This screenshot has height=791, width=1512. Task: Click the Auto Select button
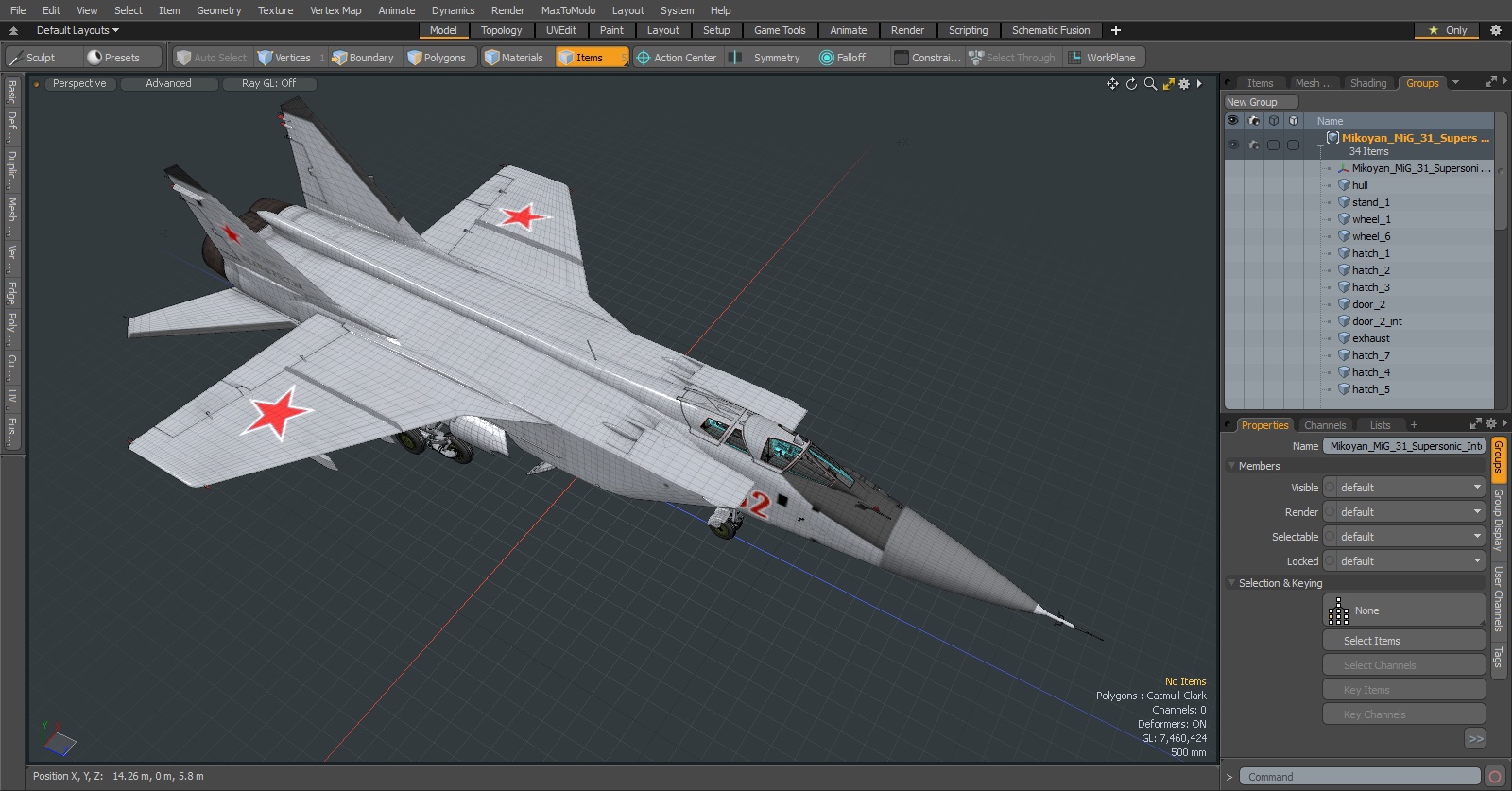pyautogui.click(x=212, y=58)
